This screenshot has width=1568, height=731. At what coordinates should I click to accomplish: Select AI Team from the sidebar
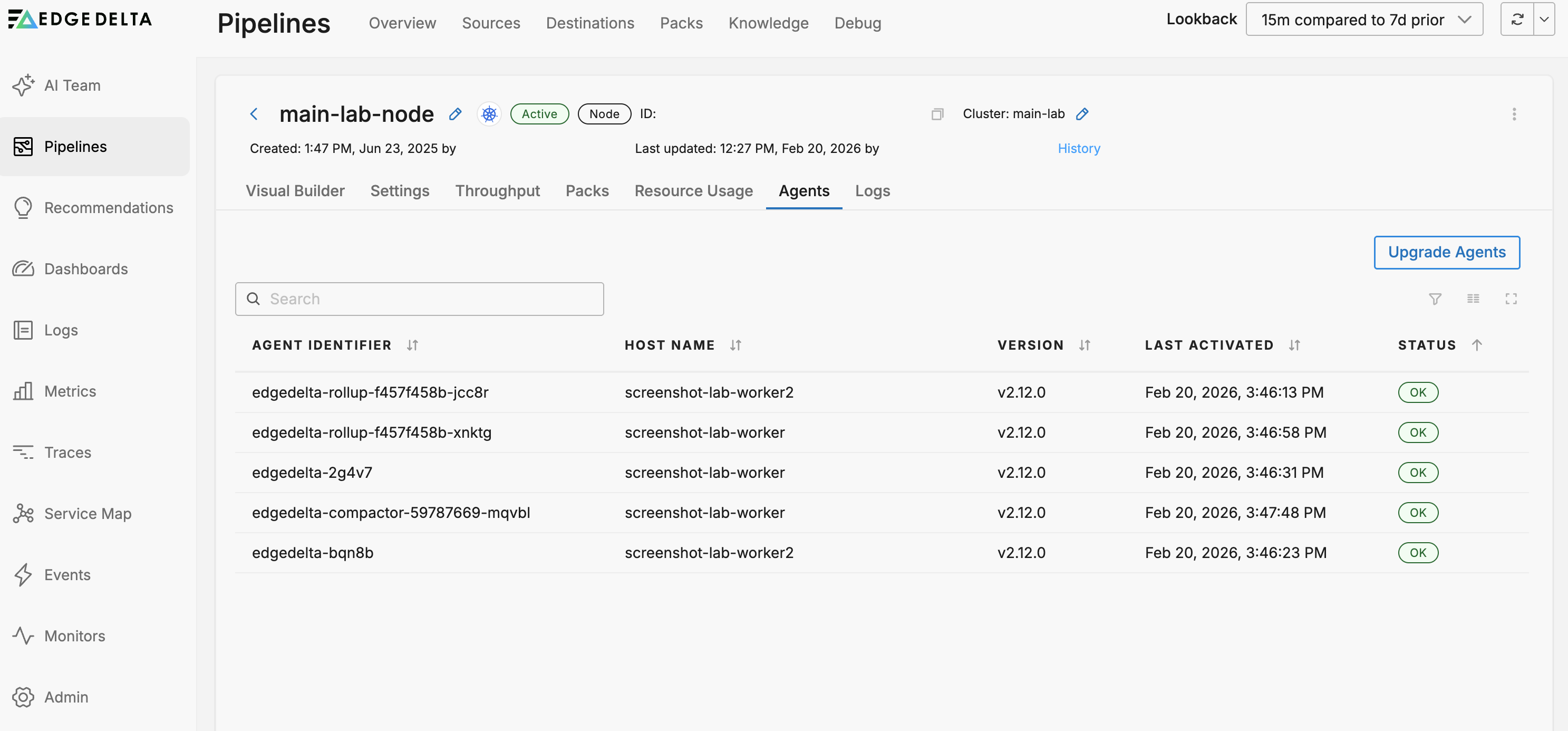(71, 85)
